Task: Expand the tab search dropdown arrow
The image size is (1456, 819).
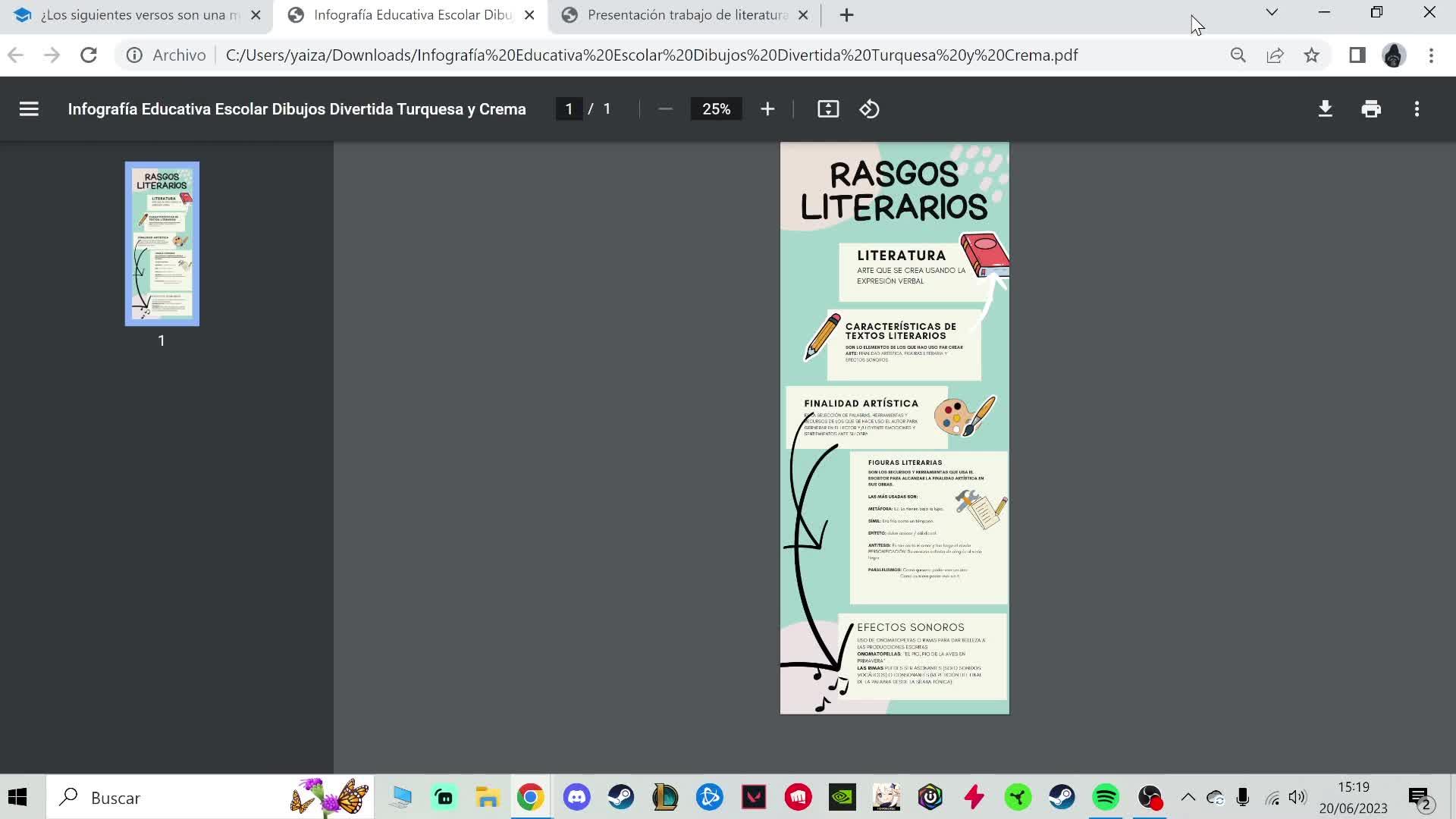Action: coord(1272,12)
